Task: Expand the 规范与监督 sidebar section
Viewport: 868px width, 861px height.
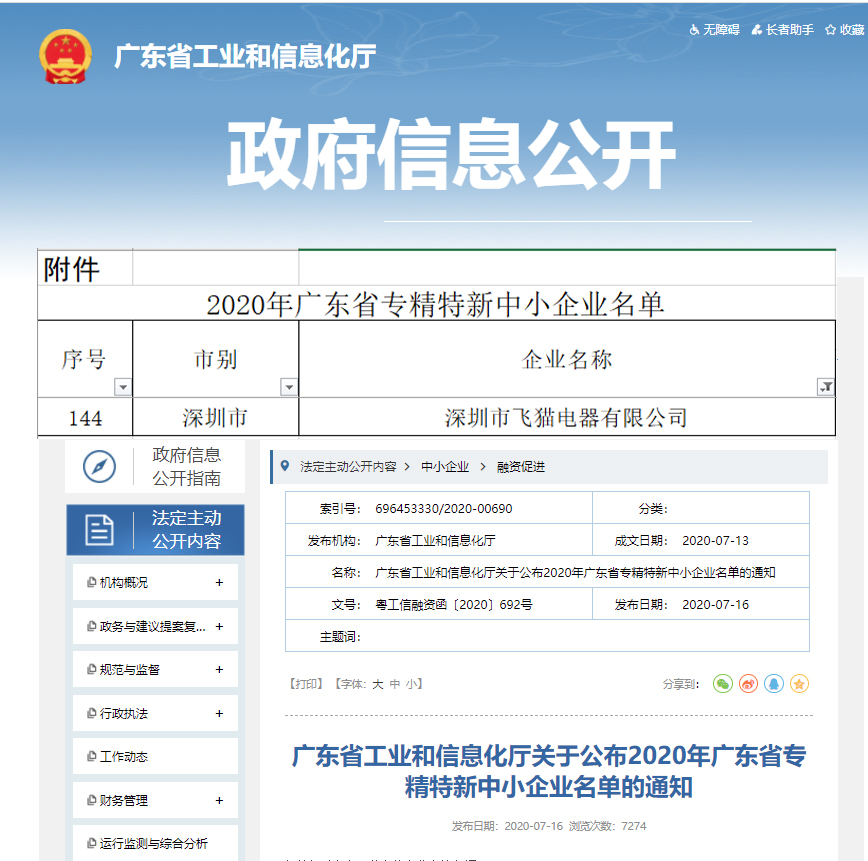Action: coord(219,670)
